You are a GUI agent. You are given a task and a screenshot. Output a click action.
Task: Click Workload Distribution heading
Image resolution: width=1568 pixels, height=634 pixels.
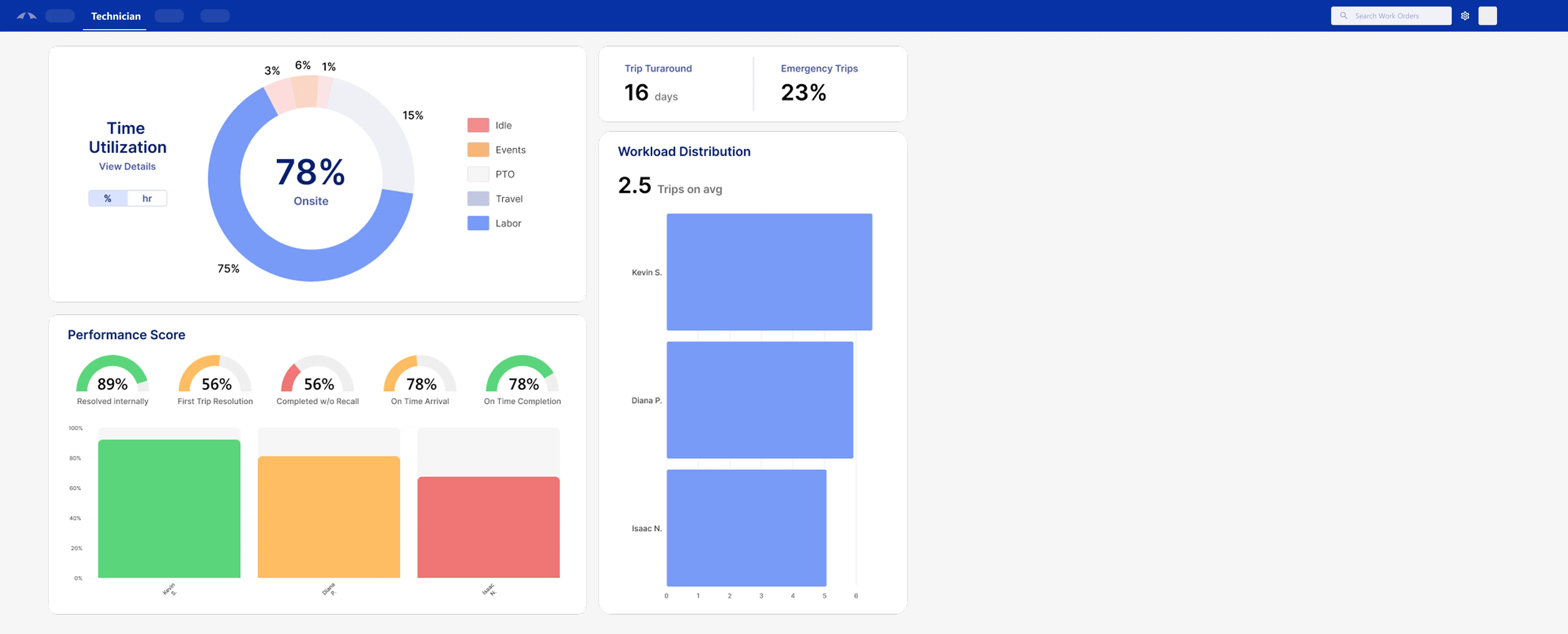coord(684,152)
